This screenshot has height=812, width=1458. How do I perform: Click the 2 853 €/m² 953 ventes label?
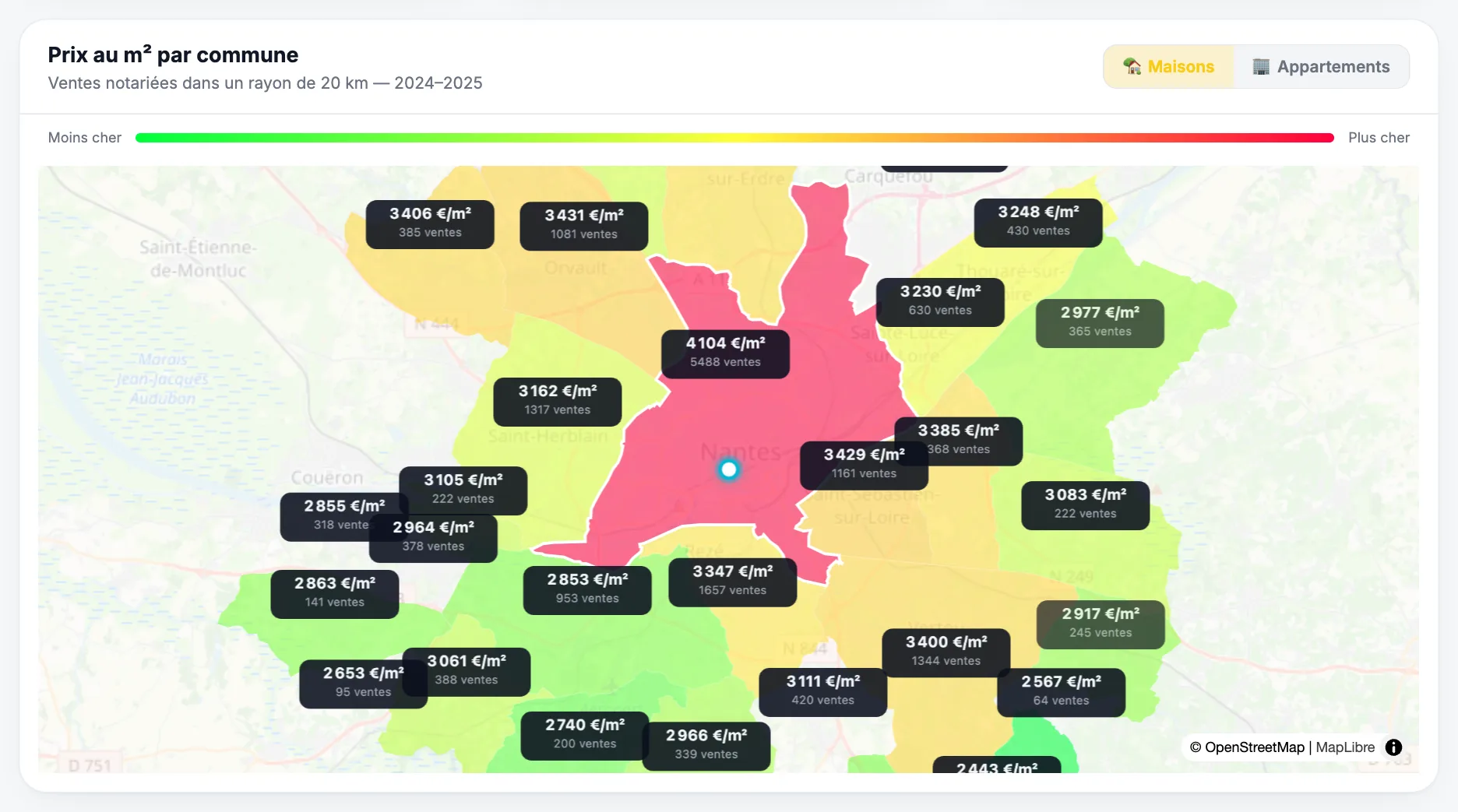coord(587,590)
